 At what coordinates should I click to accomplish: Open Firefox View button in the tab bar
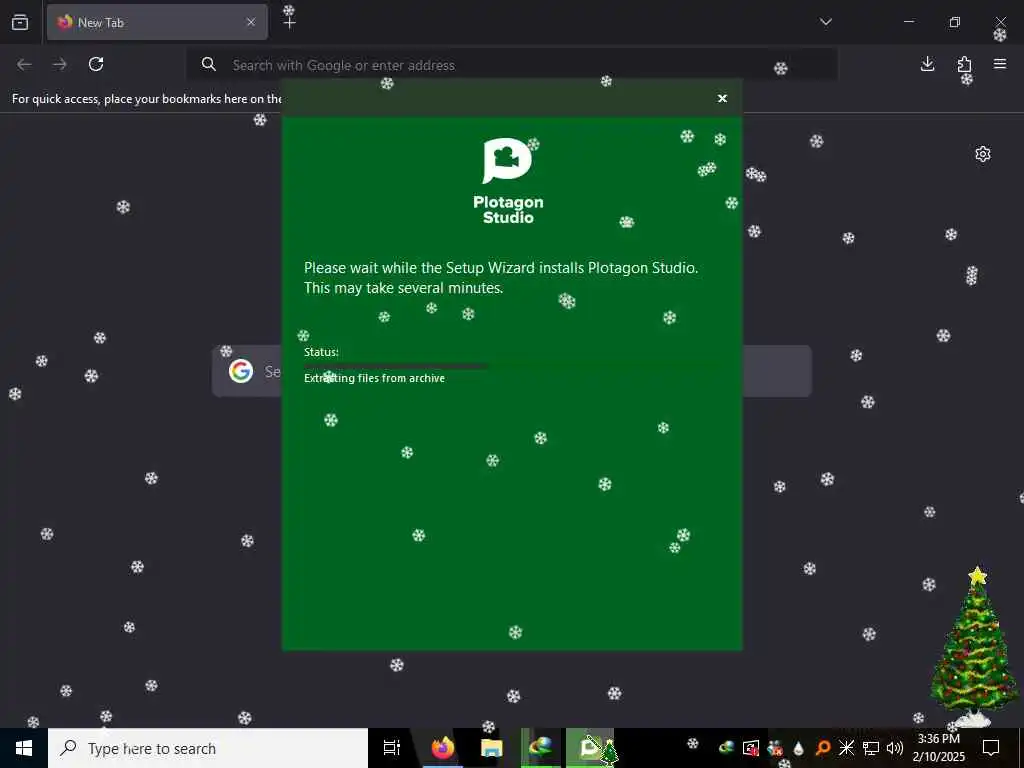tap(20, 22)
